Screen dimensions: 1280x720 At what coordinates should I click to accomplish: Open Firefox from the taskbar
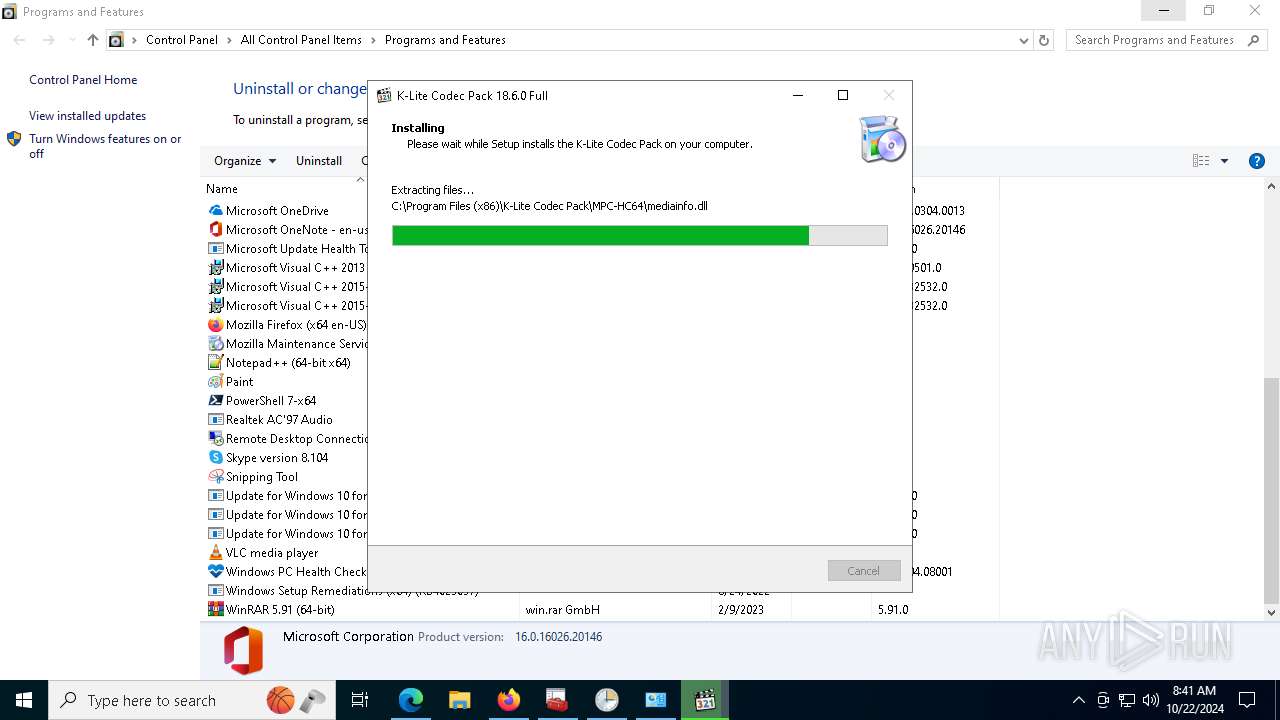click(x=509, y=700)
